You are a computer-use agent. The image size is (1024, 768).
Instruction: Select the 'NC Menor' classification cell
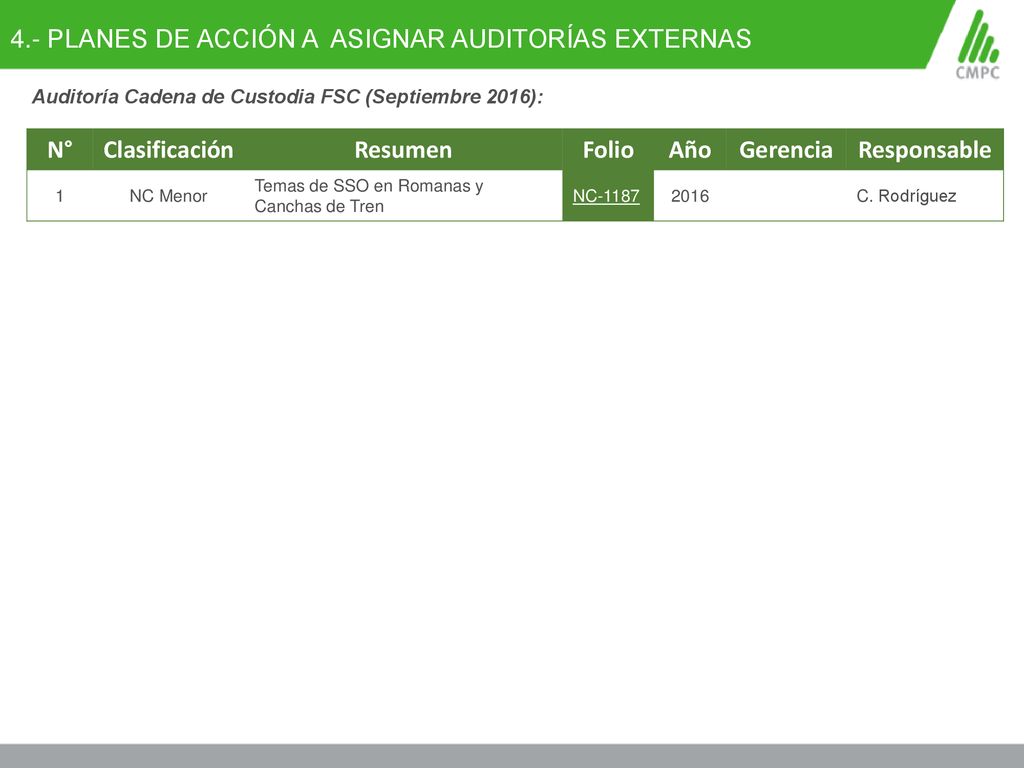(x=168, y=196)
